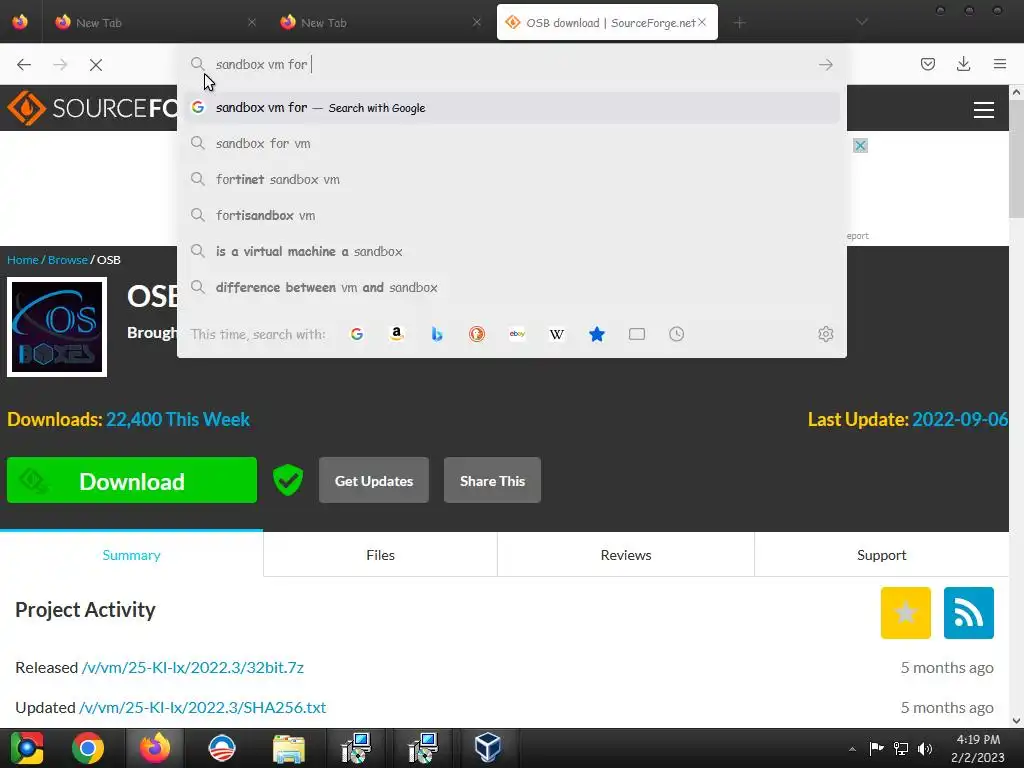Open VirtualBox cube icon in taskbar
The image size is (1024, 768).
point(487,748)
